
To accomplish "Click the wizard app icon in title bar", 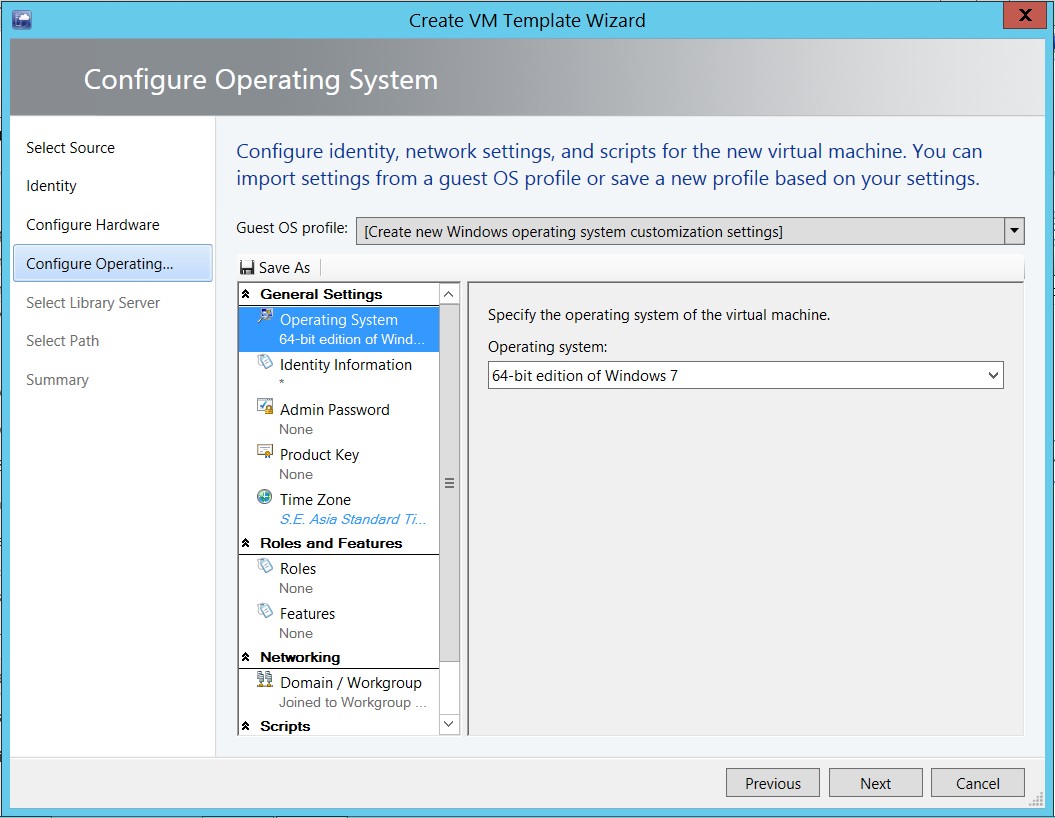I will click(22, 20).
